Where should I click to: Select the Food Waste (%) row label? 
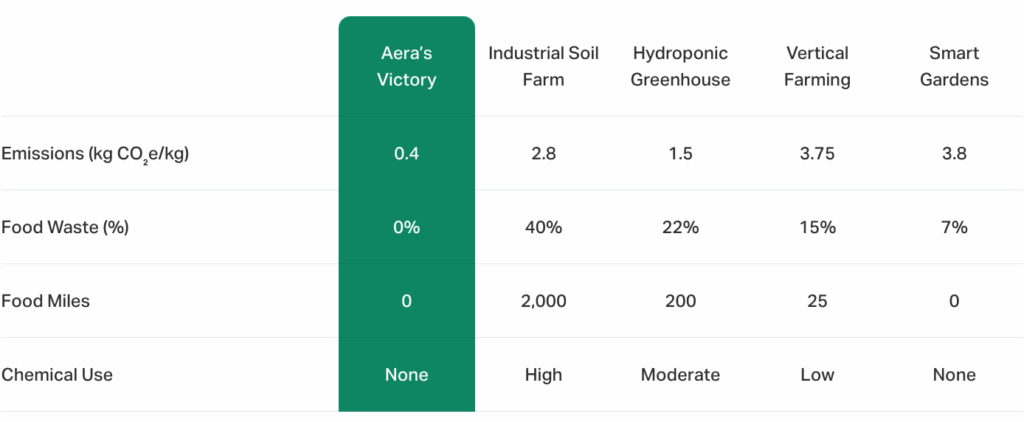[x=65, y=227]
